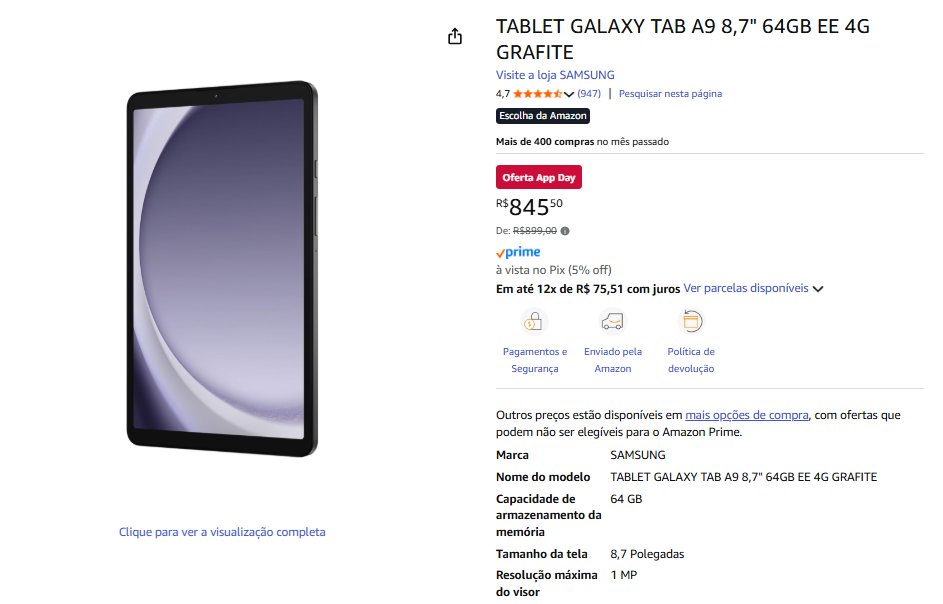Click the info icon next to R$899,00
This screenshot has height=604, width=943.
tap(565, 231)
